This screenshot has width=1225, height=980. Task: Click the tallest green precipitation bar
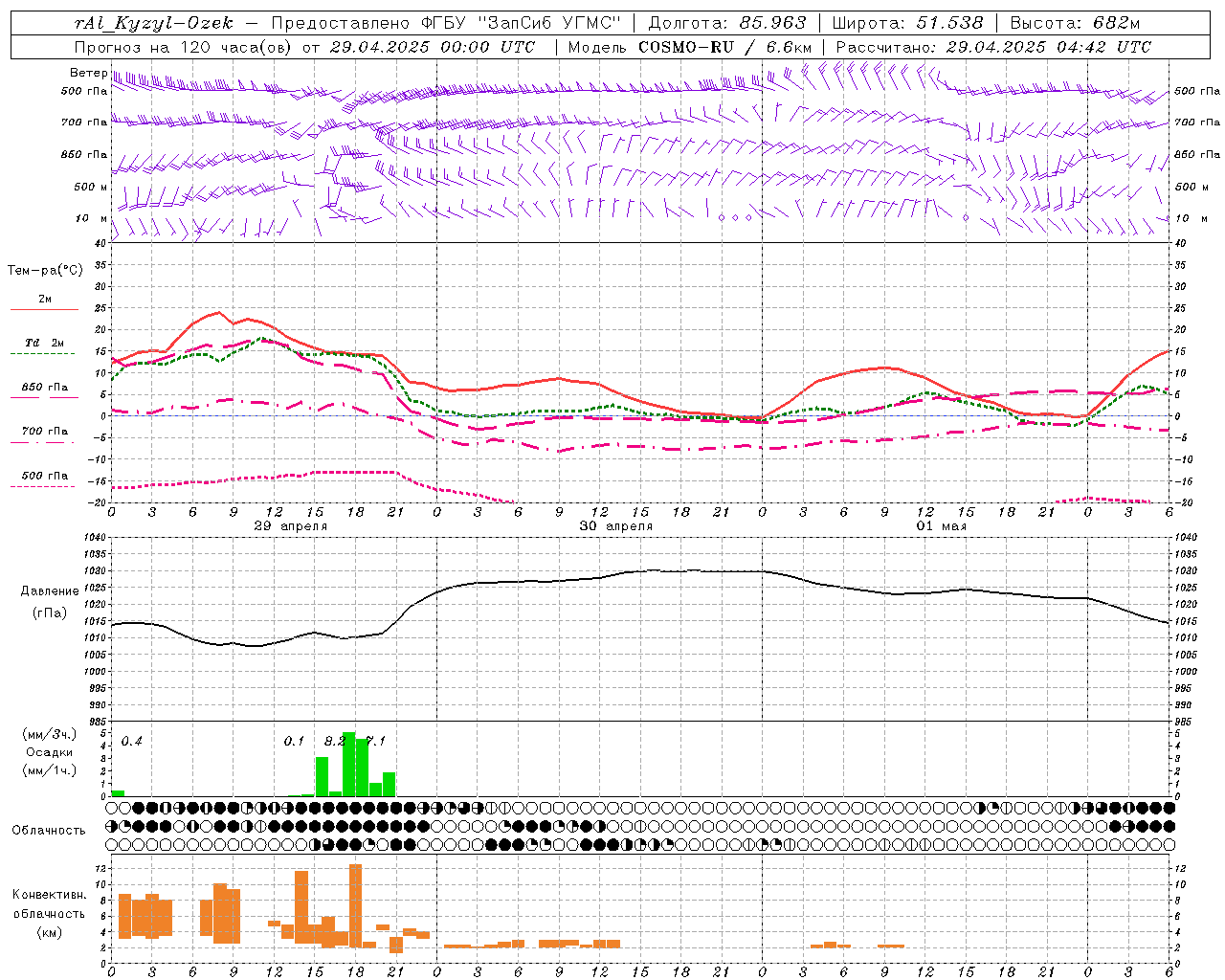348,764
